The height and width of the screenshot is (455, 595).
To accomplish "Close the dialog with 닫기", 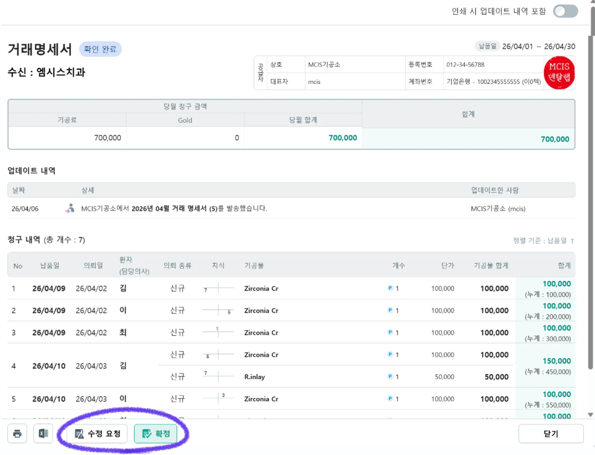I will [x=551, y=433].
